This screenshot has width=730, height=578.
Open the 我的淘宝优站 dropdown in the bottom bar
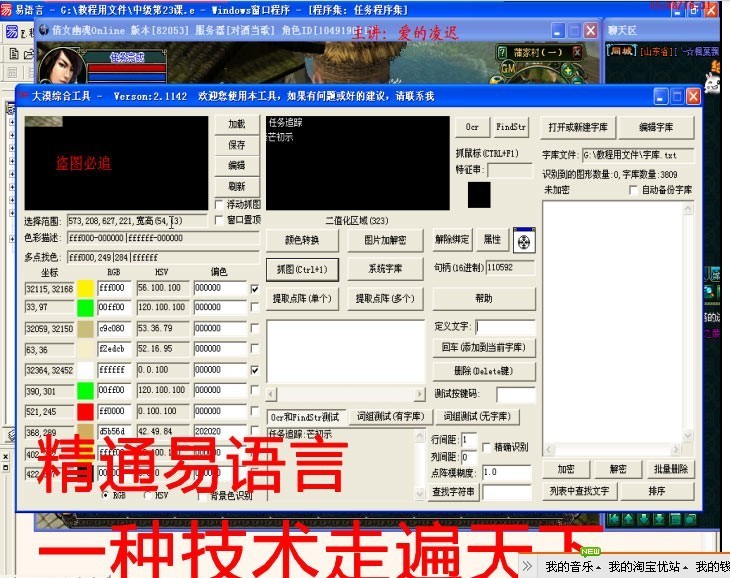648,567
